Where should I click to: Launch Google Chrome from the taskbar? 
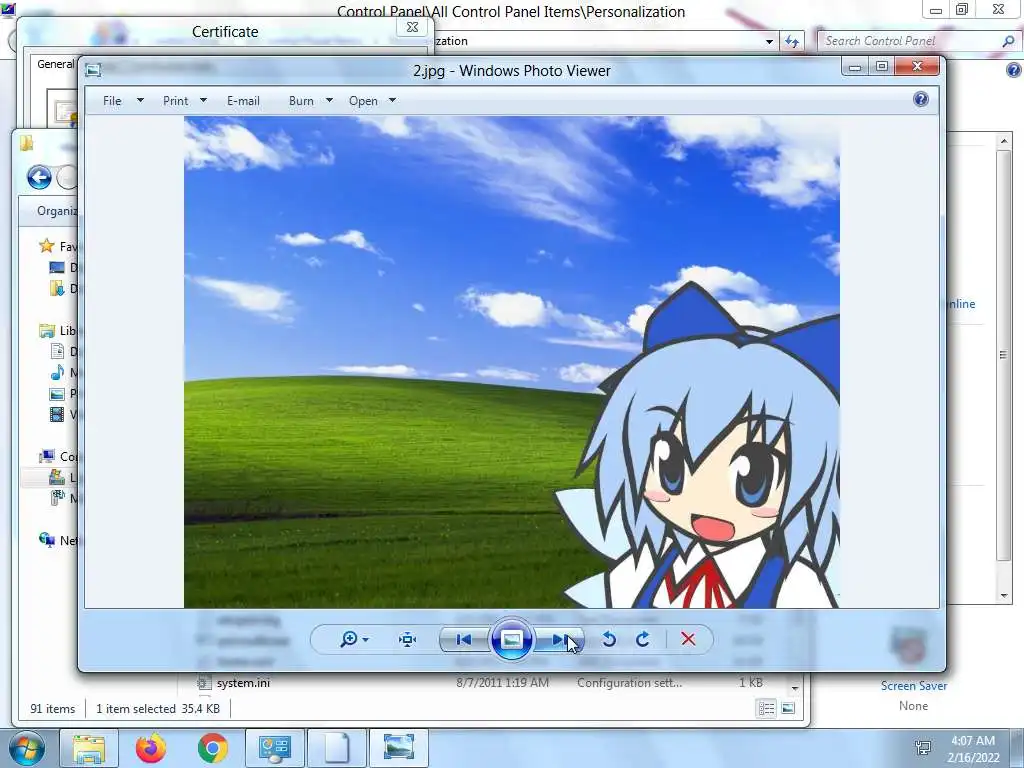[212, 748]
